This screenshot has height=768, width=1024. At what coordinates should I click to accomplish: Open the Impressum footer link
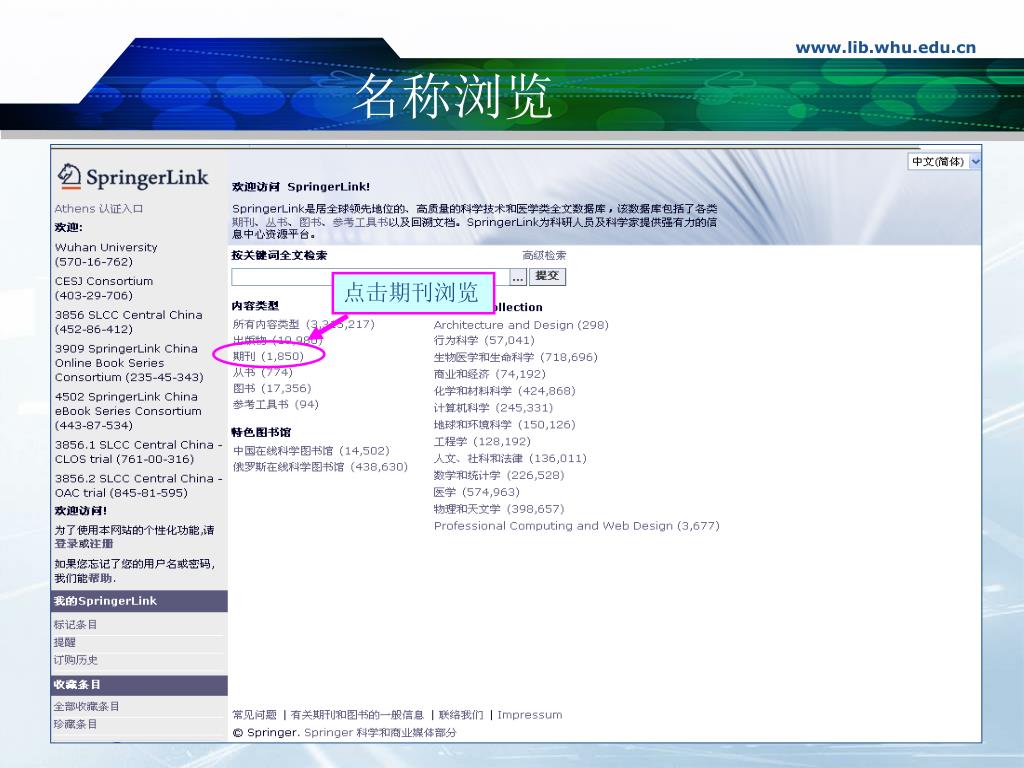click(530, 714)
